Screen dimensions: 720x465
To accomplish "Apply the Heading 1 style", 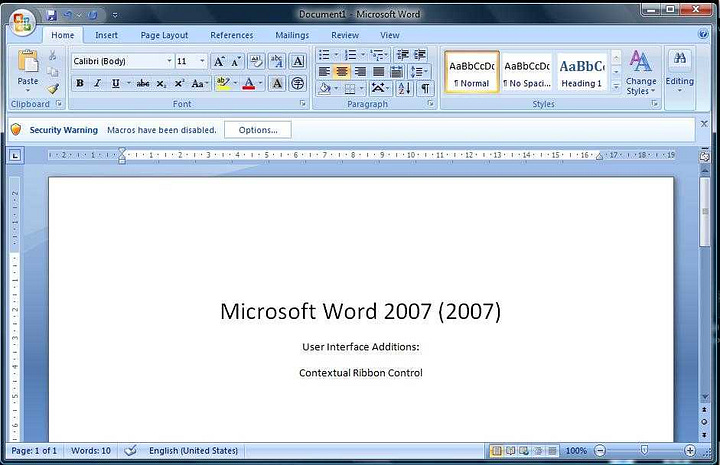I will 581,72.
